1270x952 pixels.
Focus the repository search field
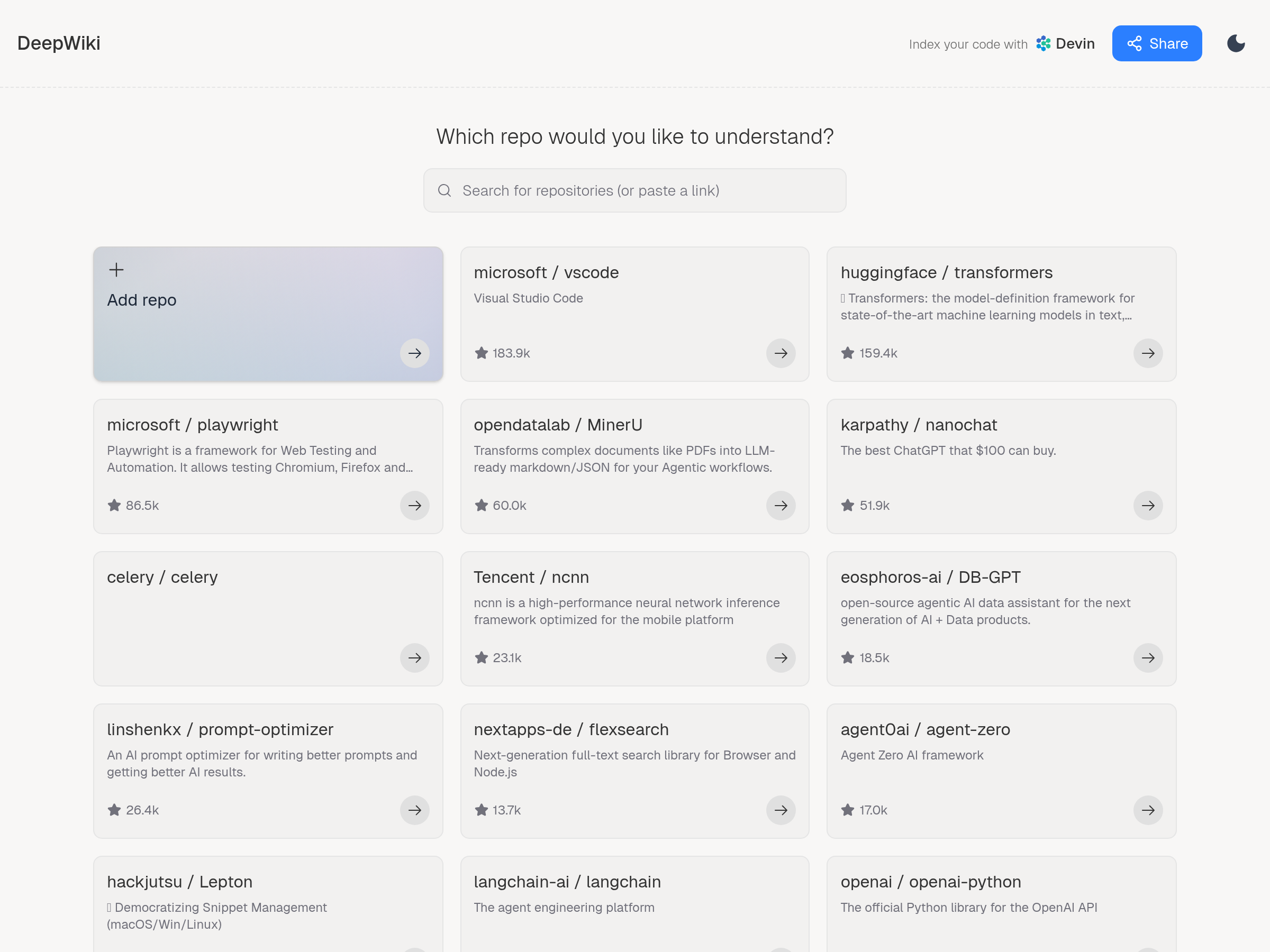pyautogui.click(x=634, y=190)
